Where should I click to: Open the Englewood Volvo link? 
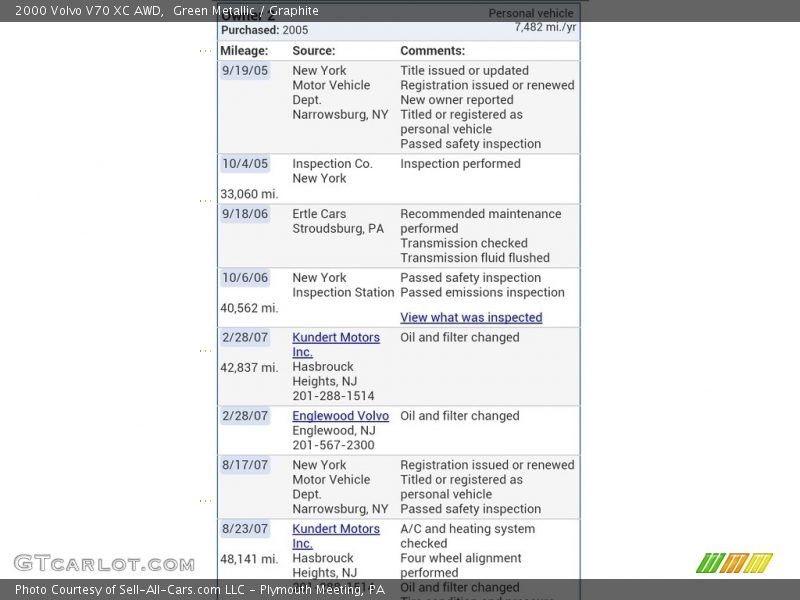[340, 416]
